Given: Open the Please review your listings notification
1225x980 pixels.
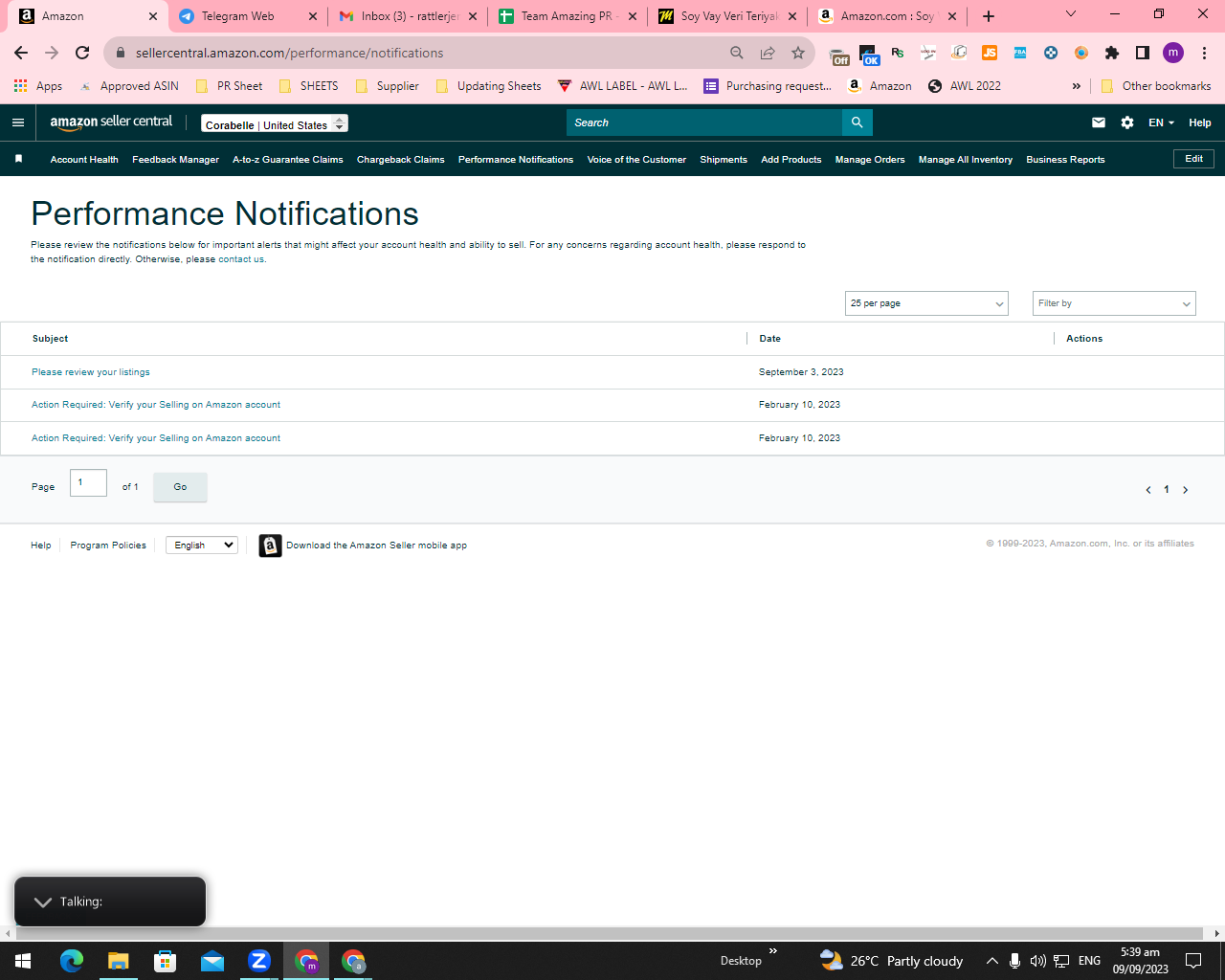Looking at the screenshot, I should [x=91, y=372].
